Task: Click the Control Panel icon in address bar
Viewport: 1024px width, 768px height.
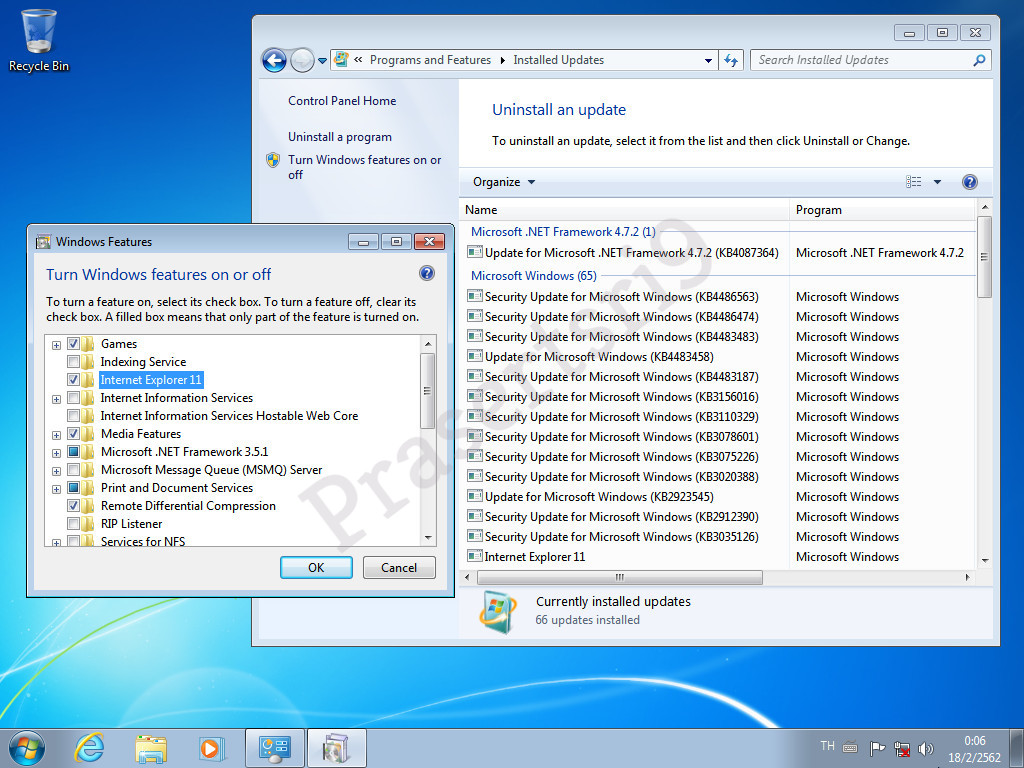Action: (x=341, y=59)
